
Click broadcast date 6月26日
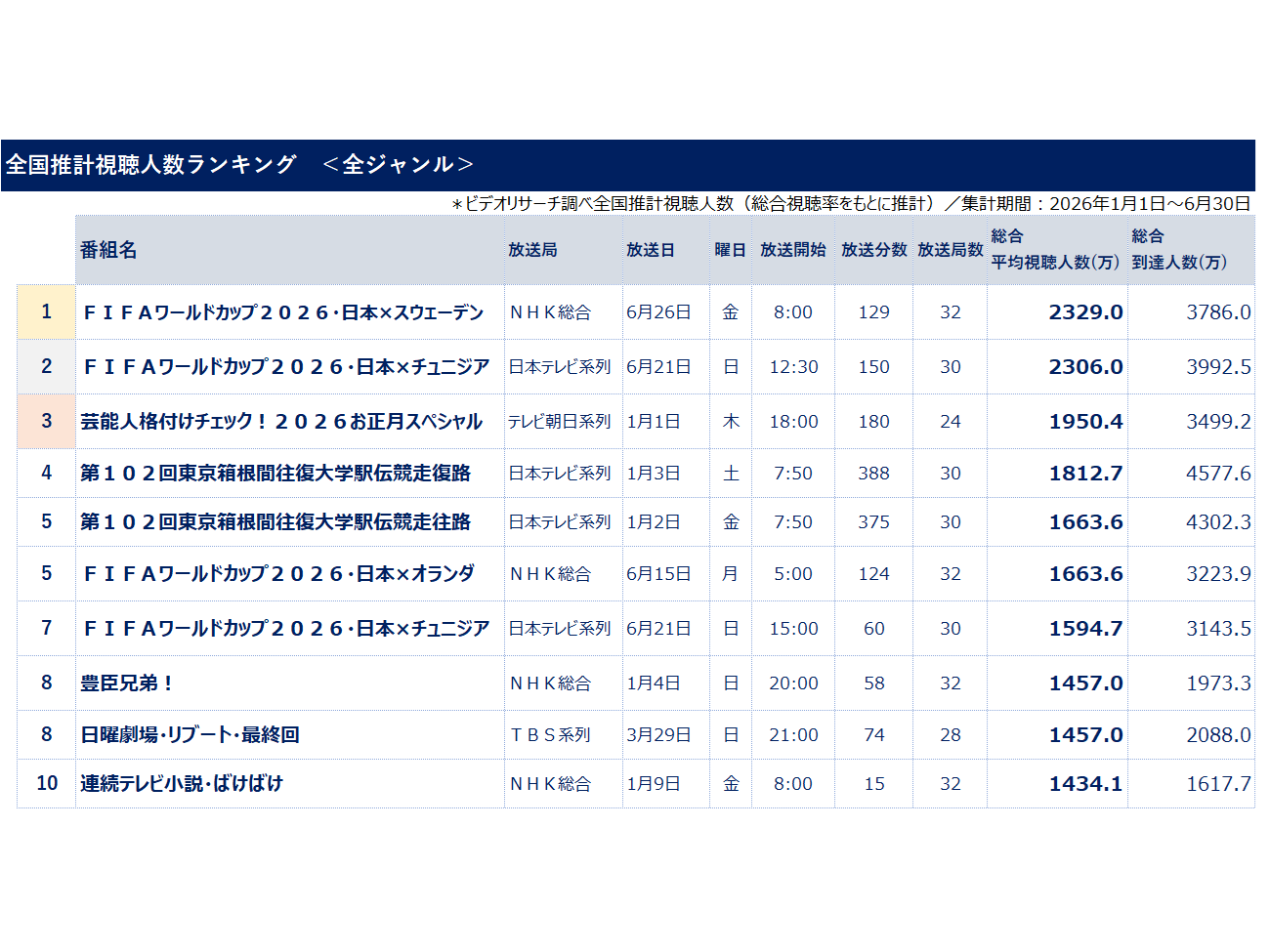[x=658, y=312]
